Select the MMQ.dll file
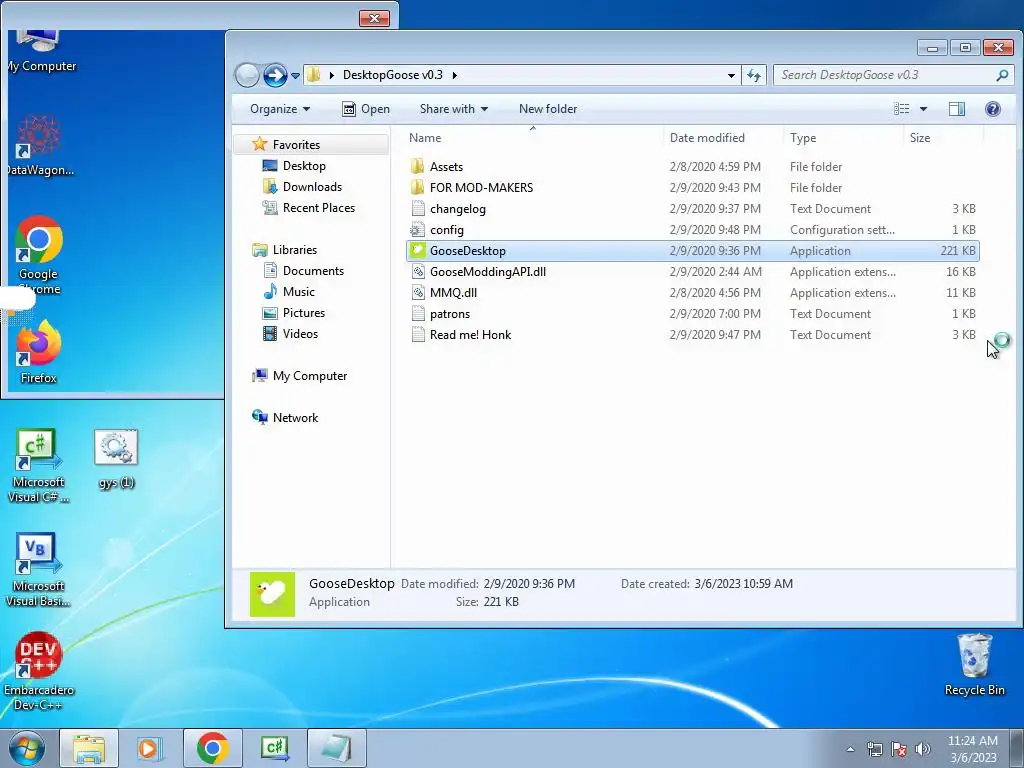This screenshot has width=1024, height=768. (453, 293)
